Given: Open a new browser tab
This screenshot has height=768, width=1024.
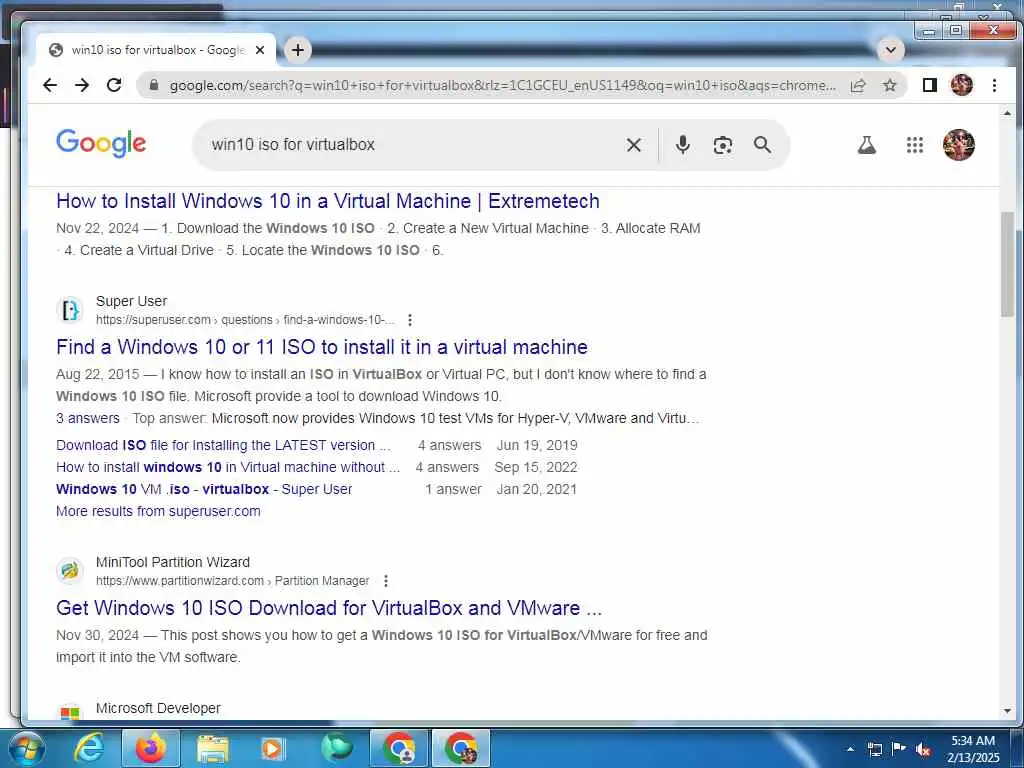Looking at the screenshot, I should click(298, 50).
